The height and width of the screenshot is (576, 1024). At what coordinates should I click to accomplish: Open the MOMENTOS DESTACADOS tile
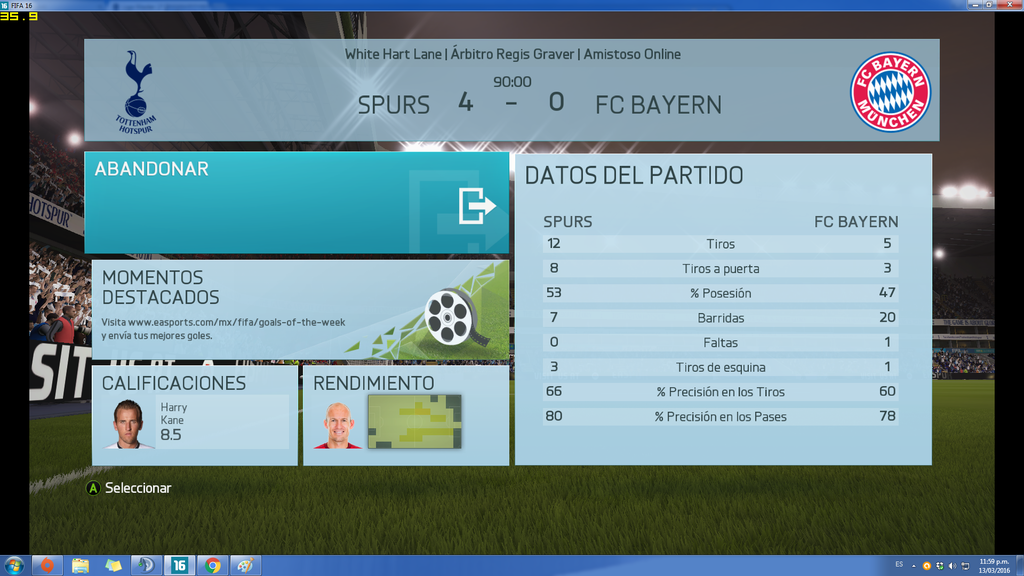tap(300, 310)
